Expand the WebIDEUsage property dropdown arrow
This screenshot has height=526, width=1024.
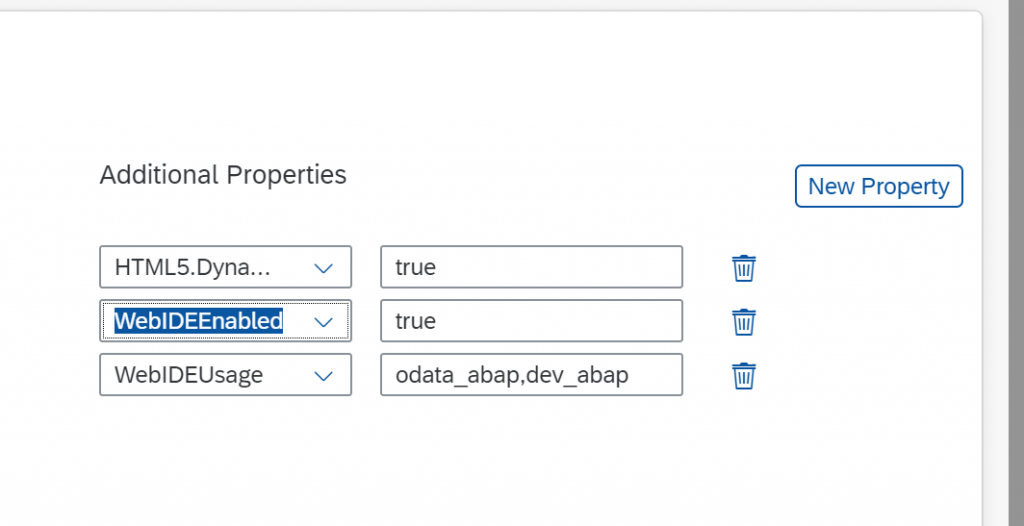323,376
